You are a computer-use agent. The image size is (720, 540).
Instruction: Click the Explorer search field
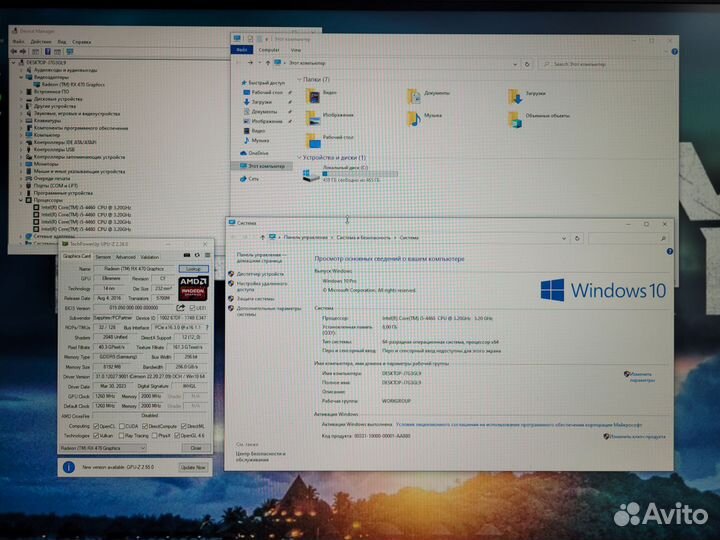point(604,64)
